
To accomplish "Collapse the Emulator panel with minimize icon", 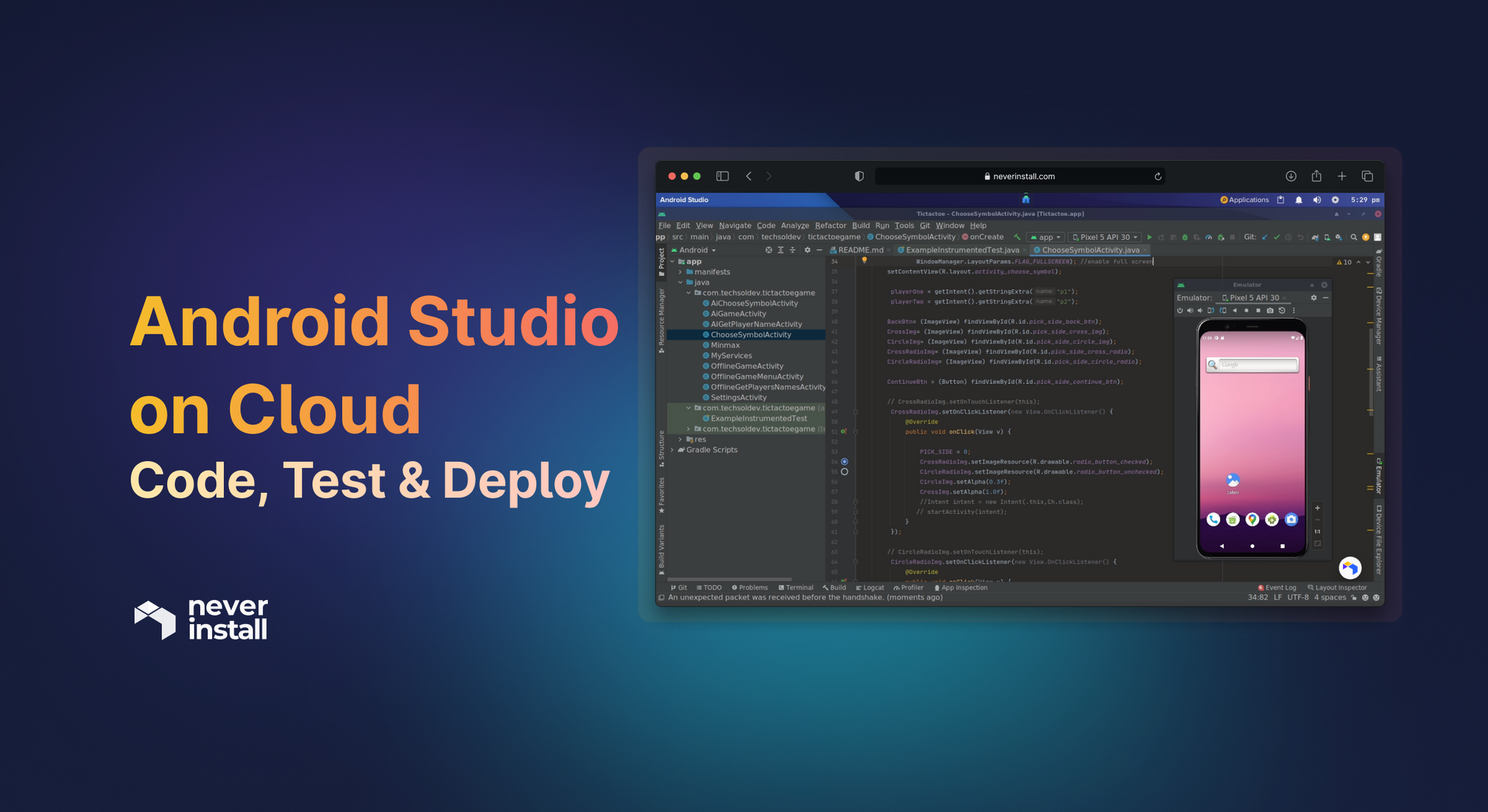I will click(x=1327, y=297).
